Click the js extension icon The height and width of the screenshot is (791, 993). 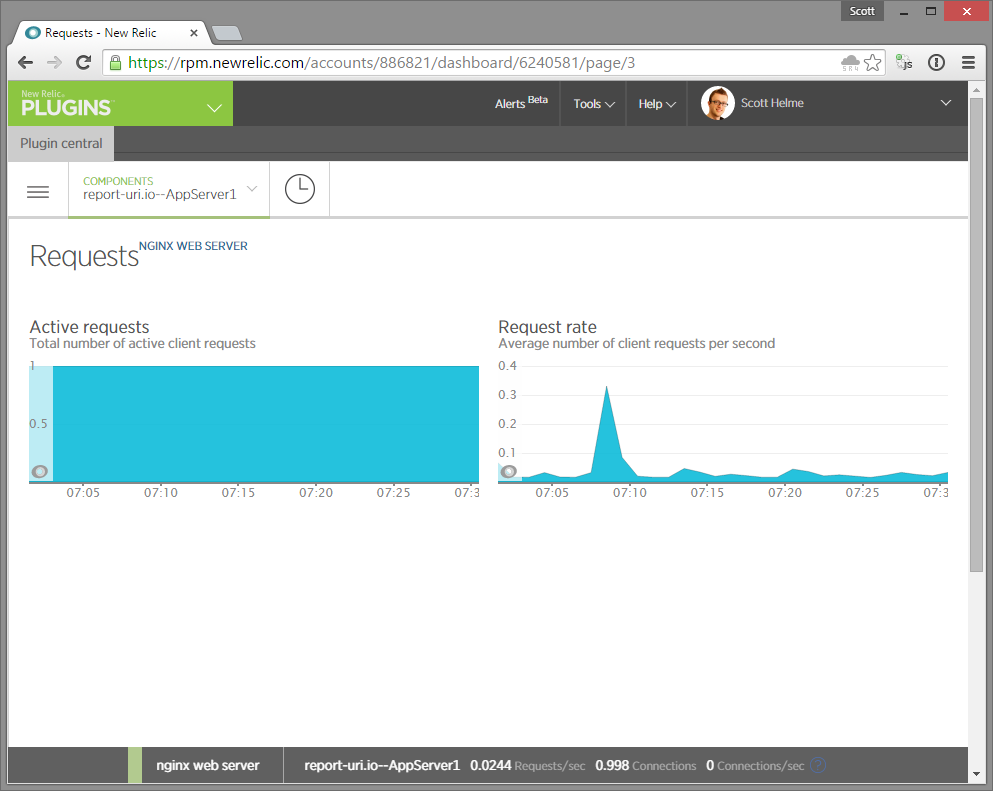point(904,62)
